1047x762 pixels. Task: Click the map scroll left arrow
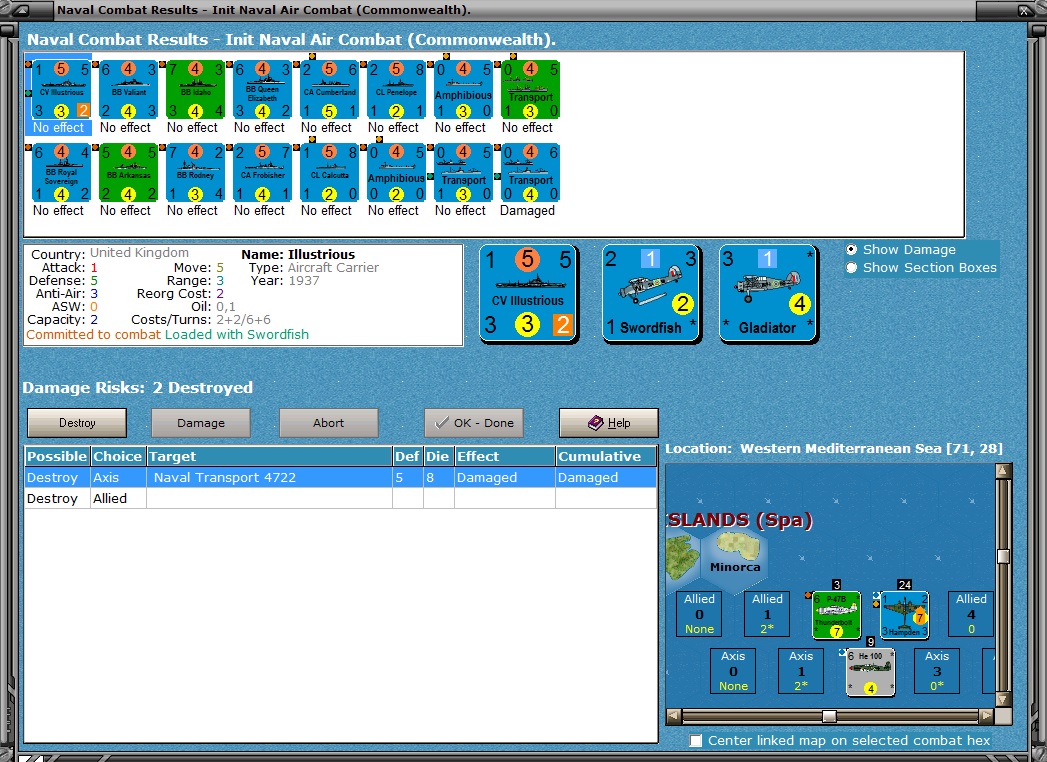(674, 717)
